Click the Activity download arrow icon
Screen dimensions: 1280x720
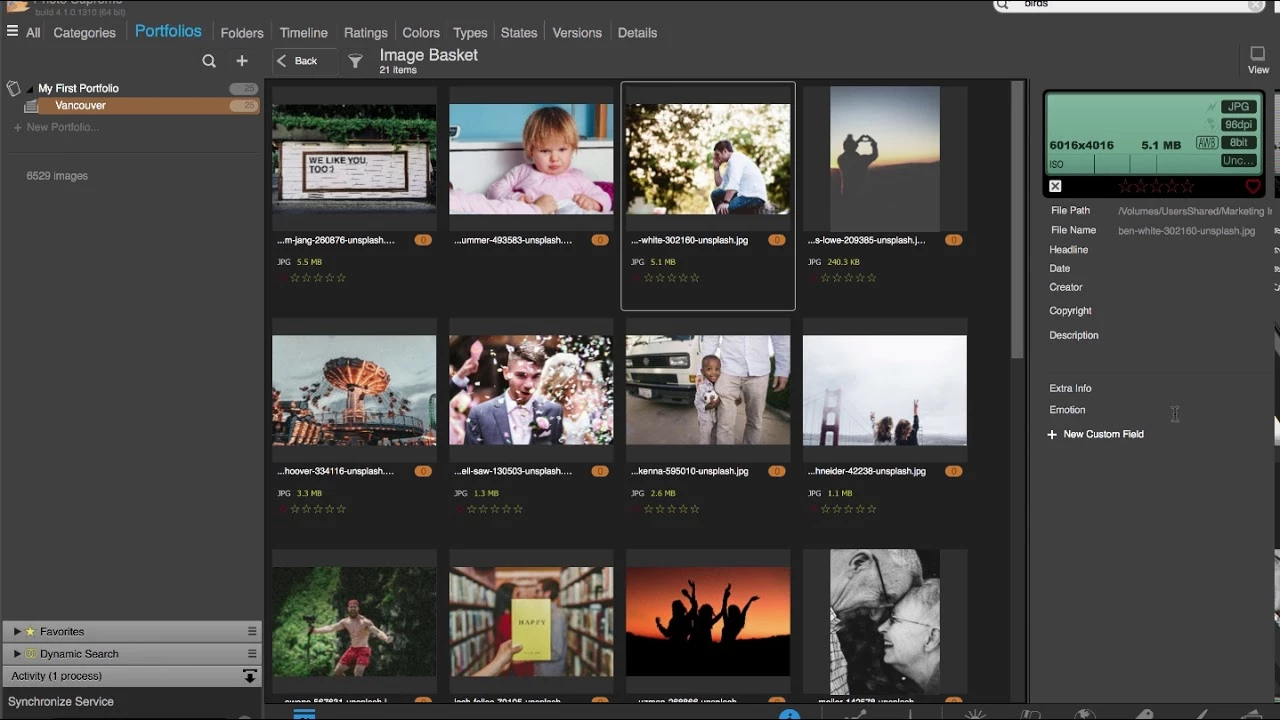pos(250,677)
